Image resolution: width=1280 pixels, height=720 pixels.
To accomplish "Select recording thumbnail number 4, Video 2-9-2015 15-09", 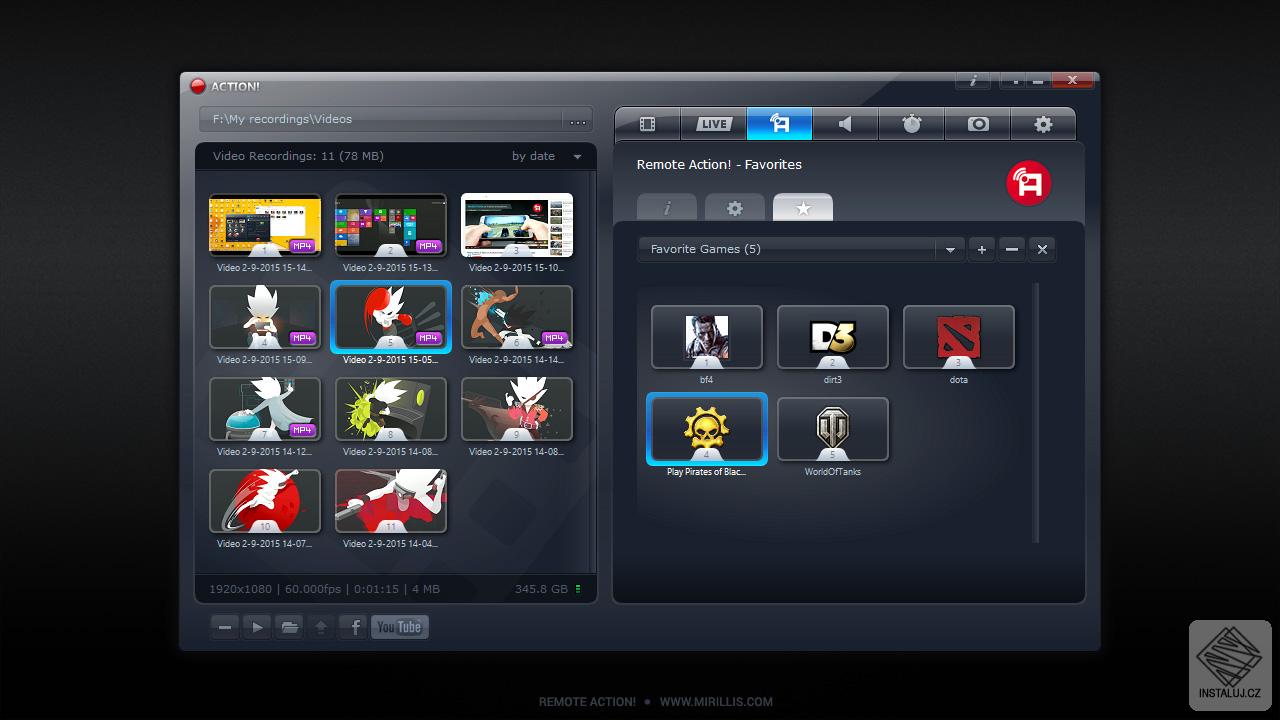I will [x=265, y=317].
